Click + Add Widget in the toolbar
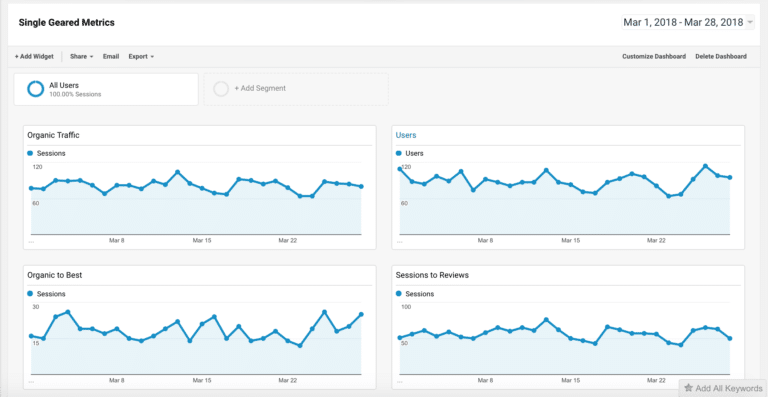 [x=34, y=56]
